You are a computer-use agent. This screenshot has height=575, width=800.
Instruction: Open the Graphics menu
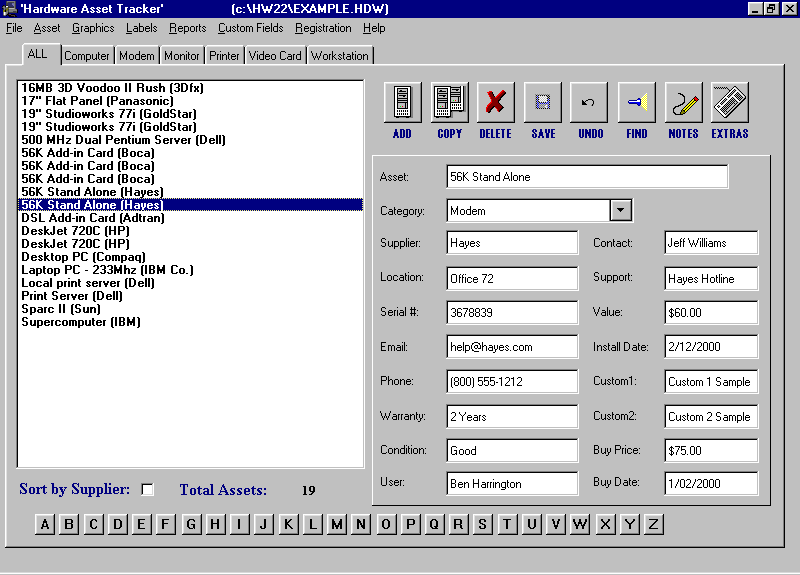(93, 28)
